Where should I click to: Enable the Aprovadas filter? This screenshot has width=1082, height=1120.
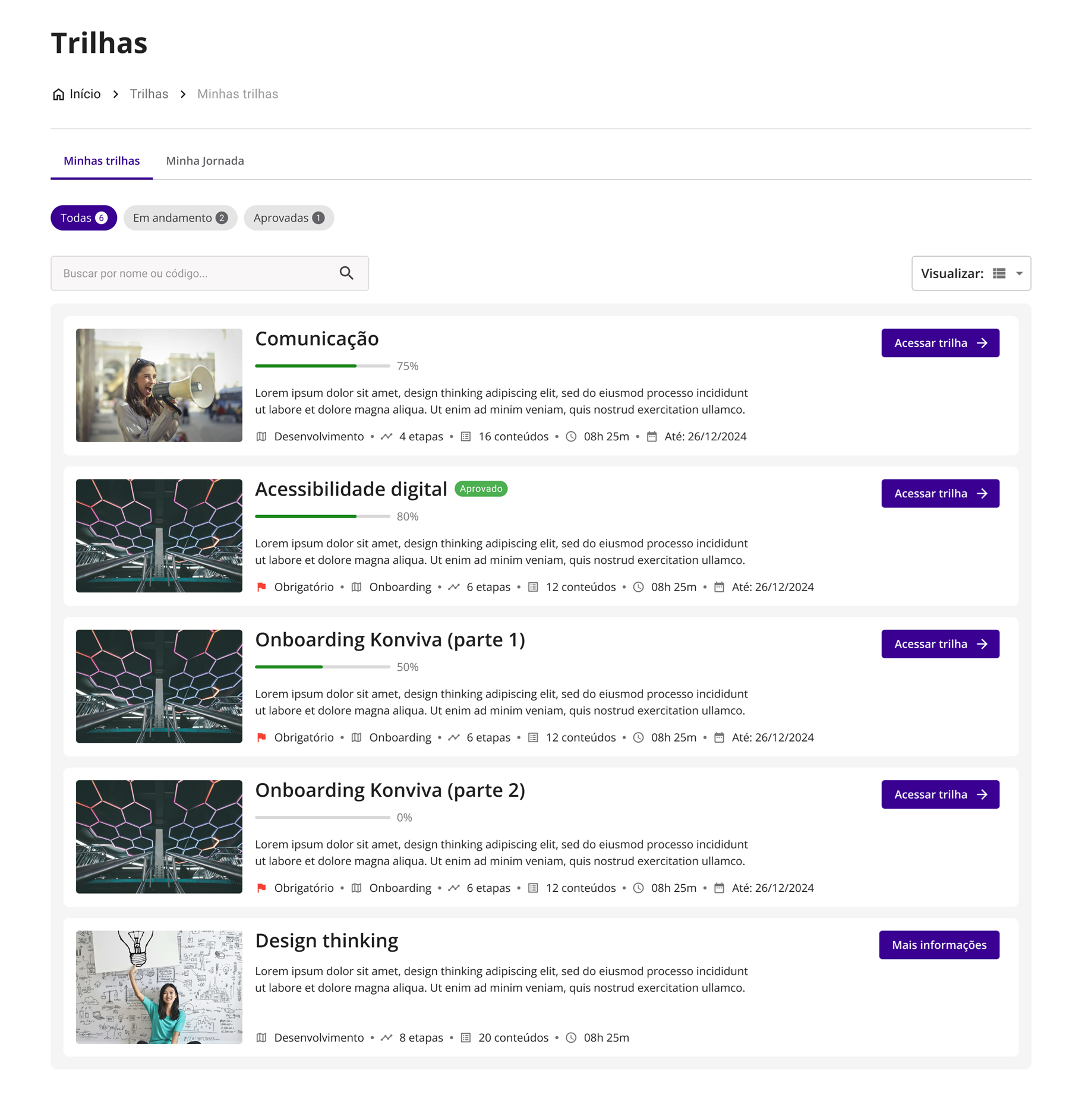point(289,217)
